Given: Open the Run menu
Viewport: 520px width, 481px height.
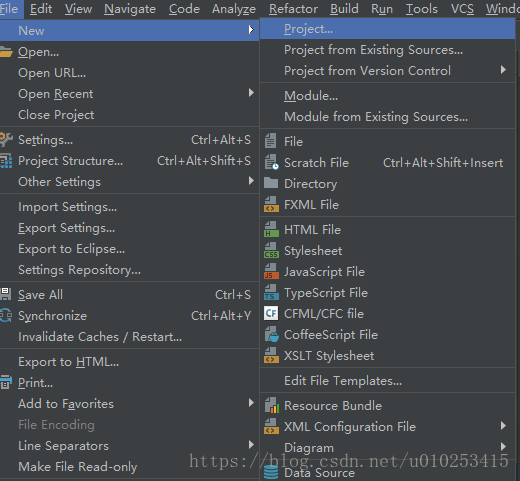Looking at the screenshot, I should [x=382, y=9].
